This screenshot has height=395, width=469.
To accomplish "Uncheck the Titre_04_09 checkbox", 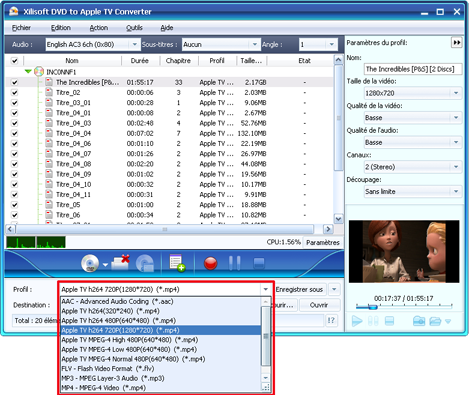I will (14, 174).
